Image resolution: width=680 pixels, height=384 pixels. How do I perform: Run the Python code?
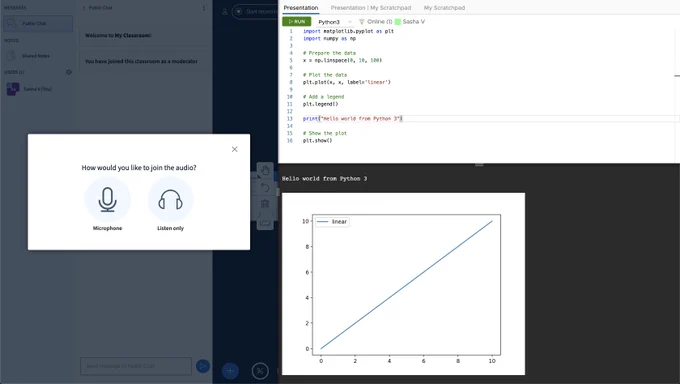tap(297, 22)
